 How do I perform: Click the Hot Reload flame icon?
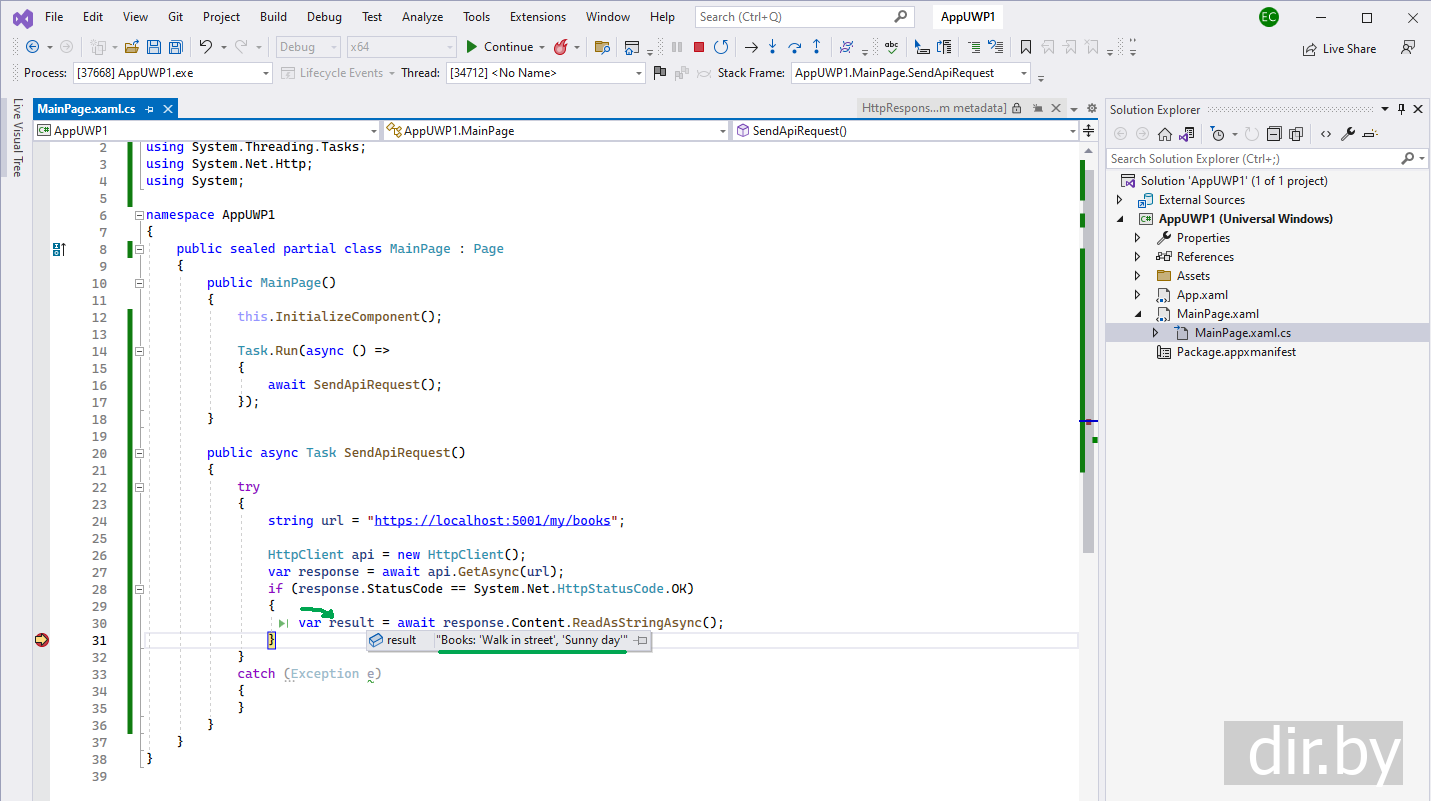tap(561, 47)
